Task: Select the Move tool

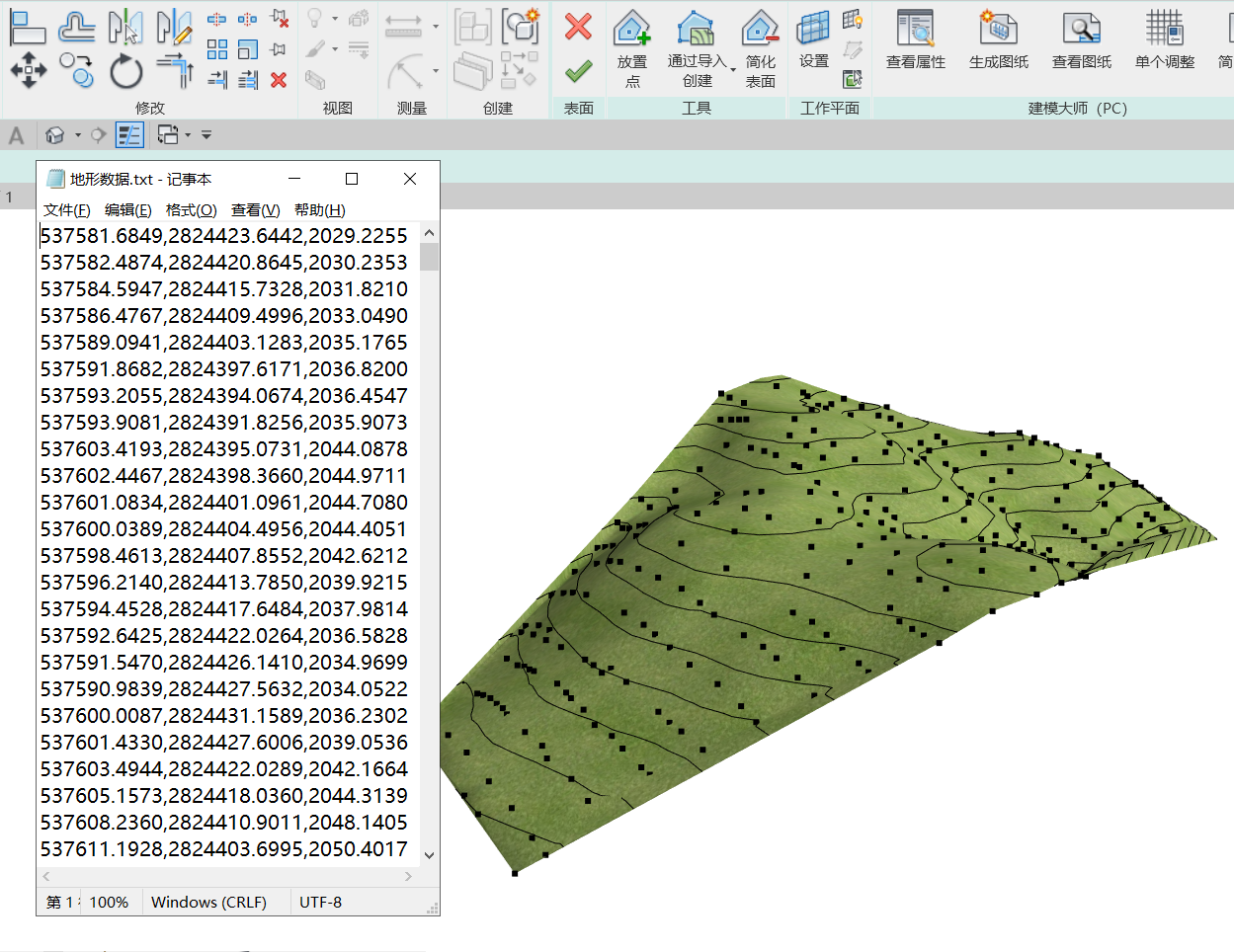Action: click(x=28, y=71)
